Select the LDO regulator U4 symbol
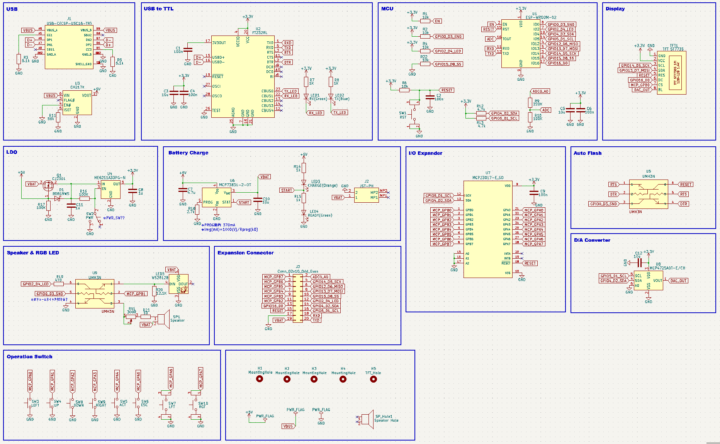The height and width of the screenshot is (444, 720). [110, 186]
